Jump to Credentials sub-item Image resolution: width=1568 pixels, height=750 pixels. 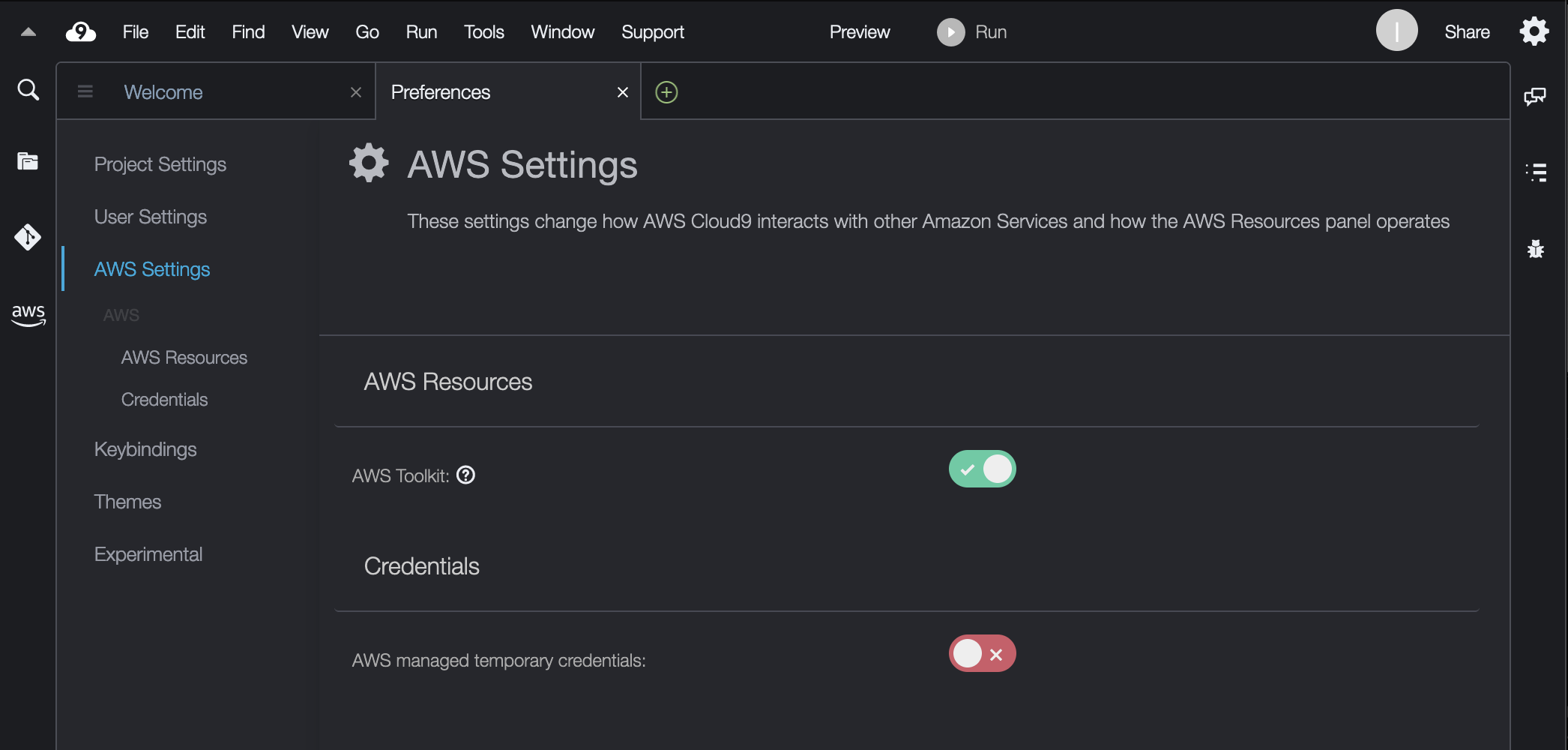pos(165,400)
